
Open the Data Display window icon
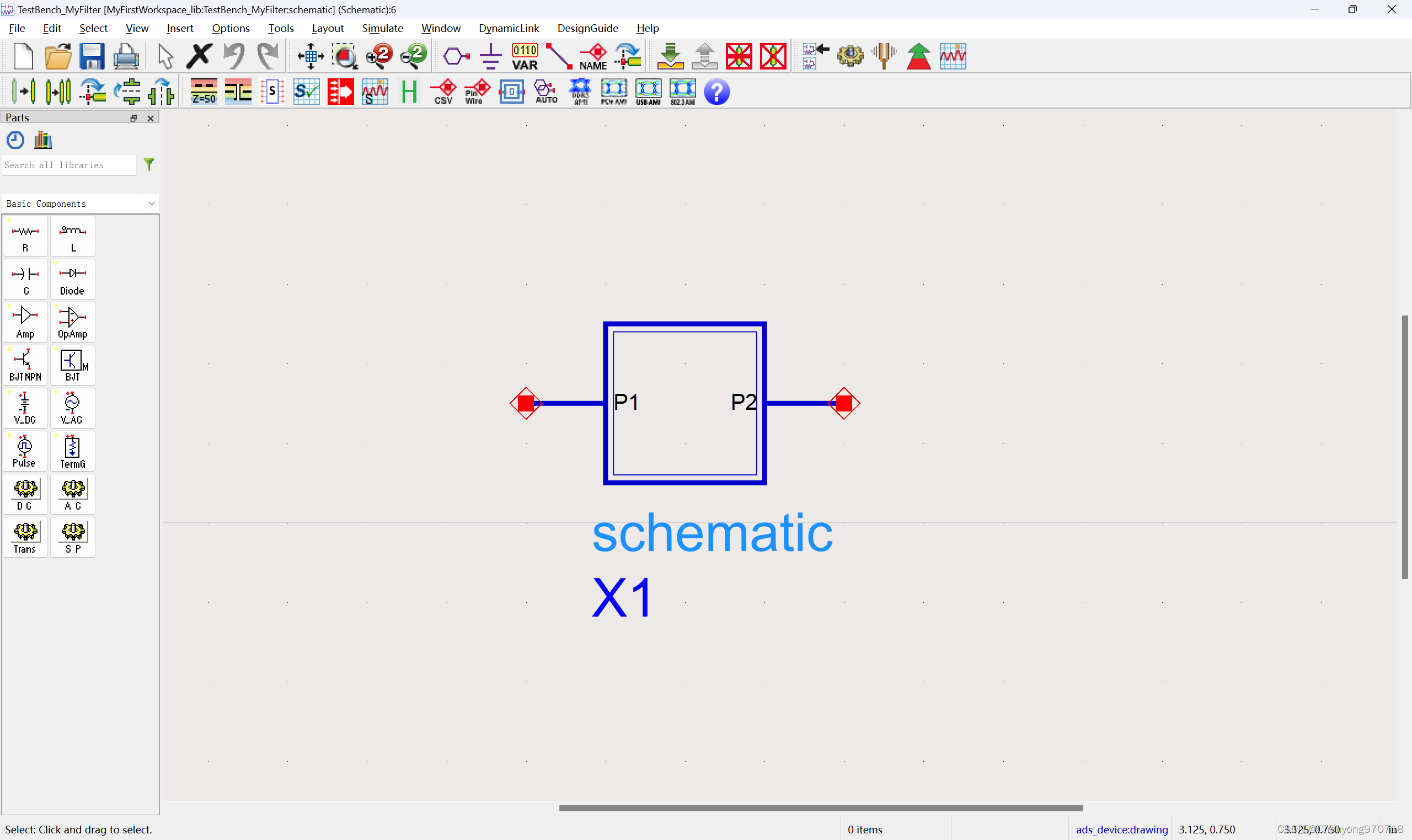pyautogui.click(x=953, y=56)
